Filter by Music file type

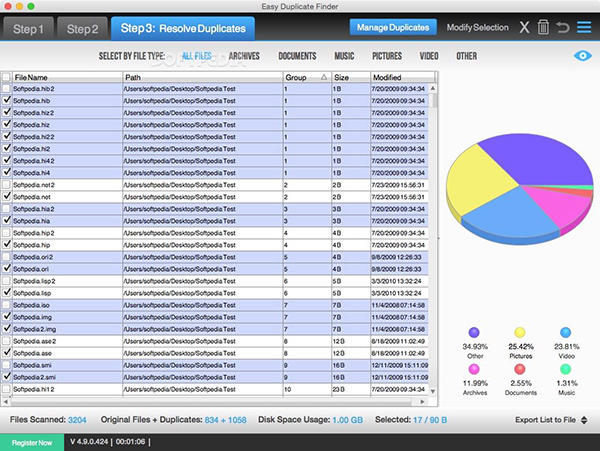point(344,56)
